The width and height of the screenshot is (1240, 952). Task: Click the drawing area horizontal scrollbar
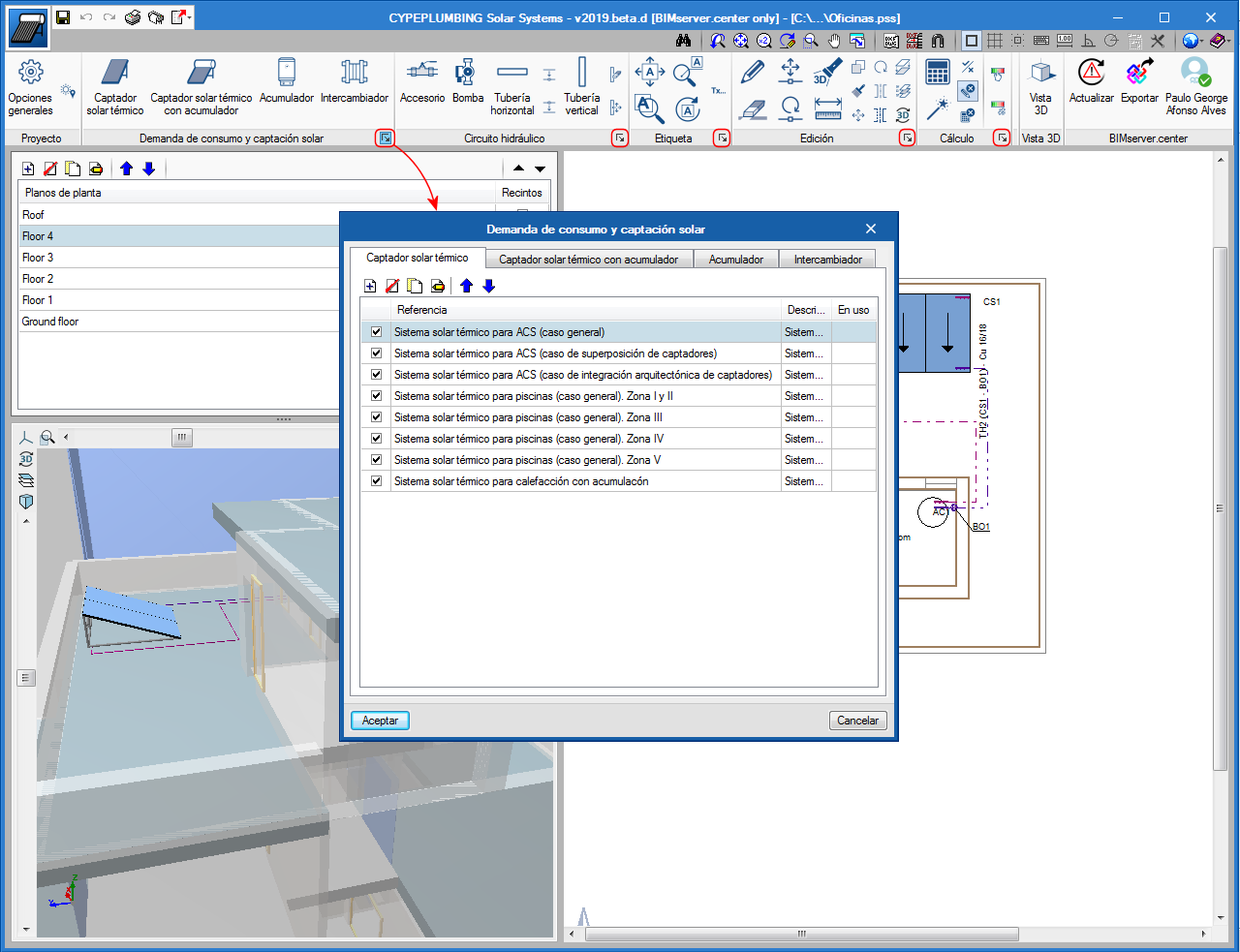coord(801,935)
